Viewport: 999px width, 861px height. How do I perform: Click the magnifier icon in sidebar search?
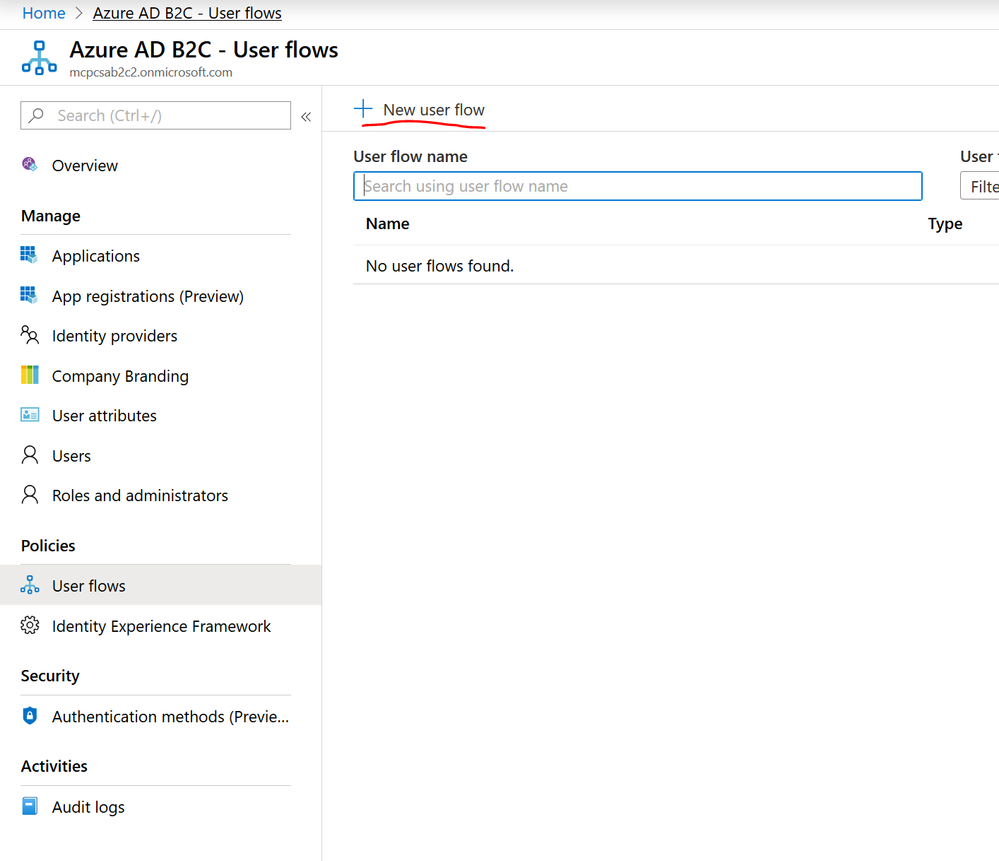point(36,115)
